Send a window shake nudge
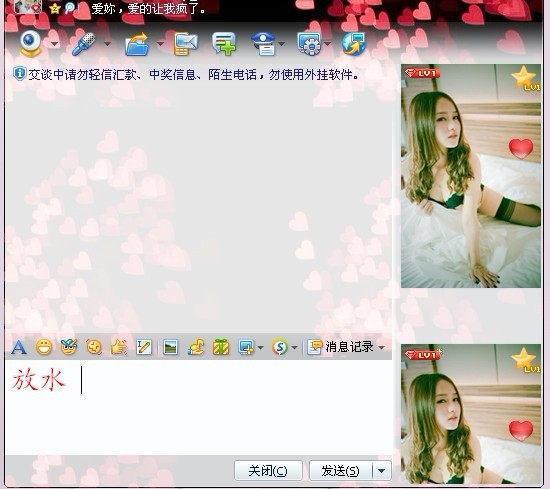The width and height of the screenshot is (550, 489). click(94, 347)
